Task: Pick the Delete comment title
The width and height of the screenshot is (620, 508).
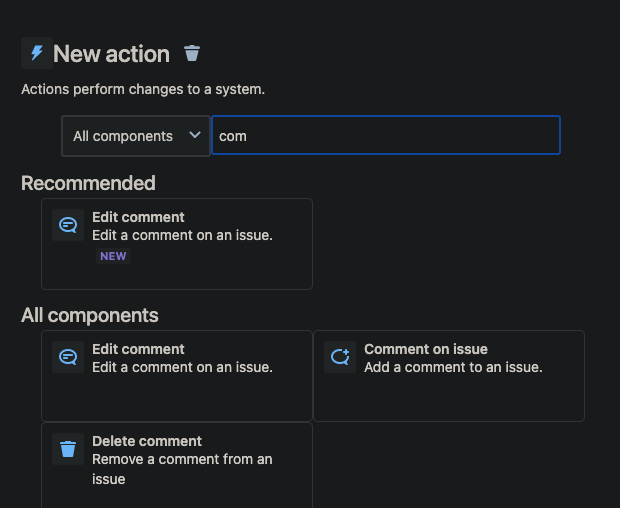Action: click(147, 441)
